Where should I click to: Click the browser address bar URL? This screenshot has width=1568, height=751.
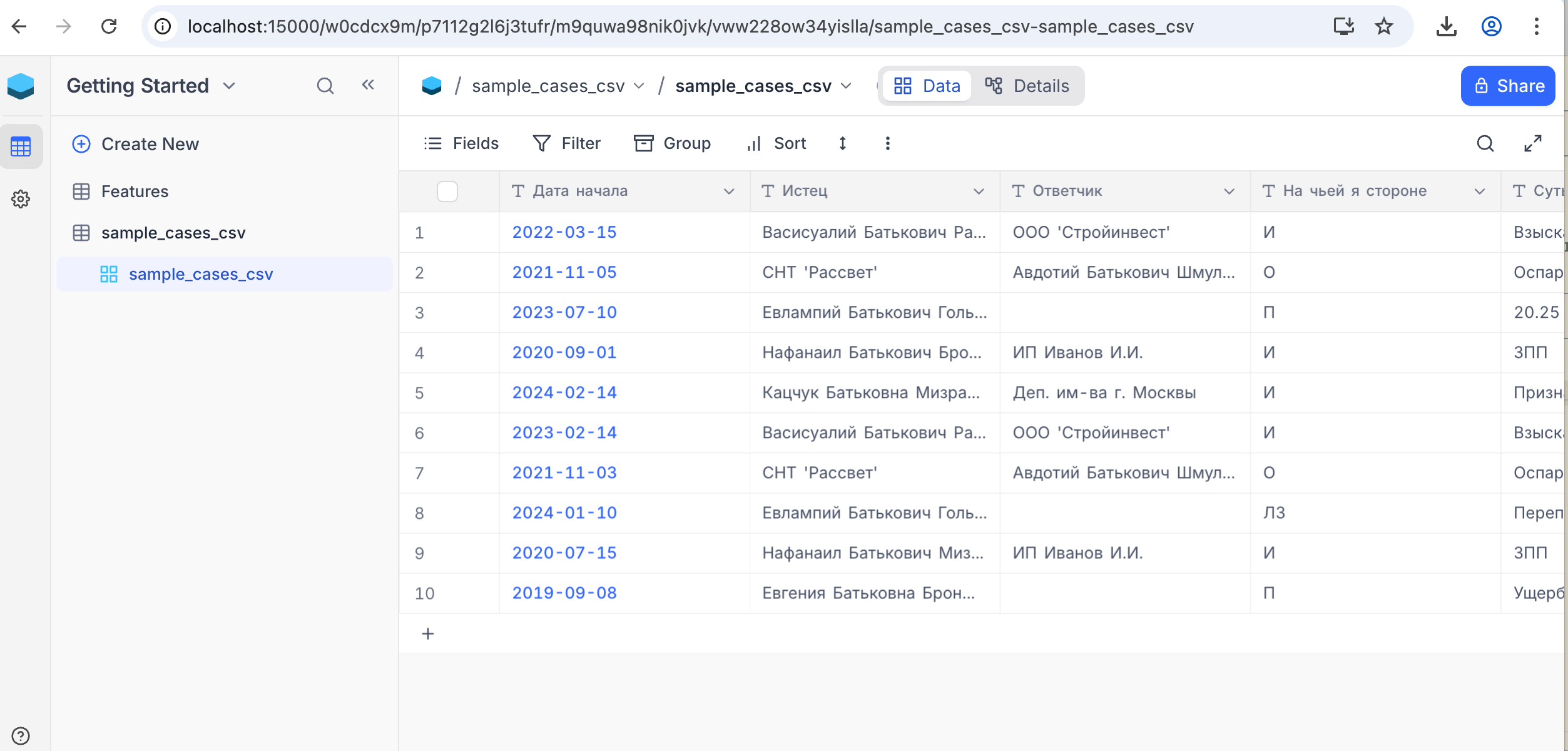[690, 26]
